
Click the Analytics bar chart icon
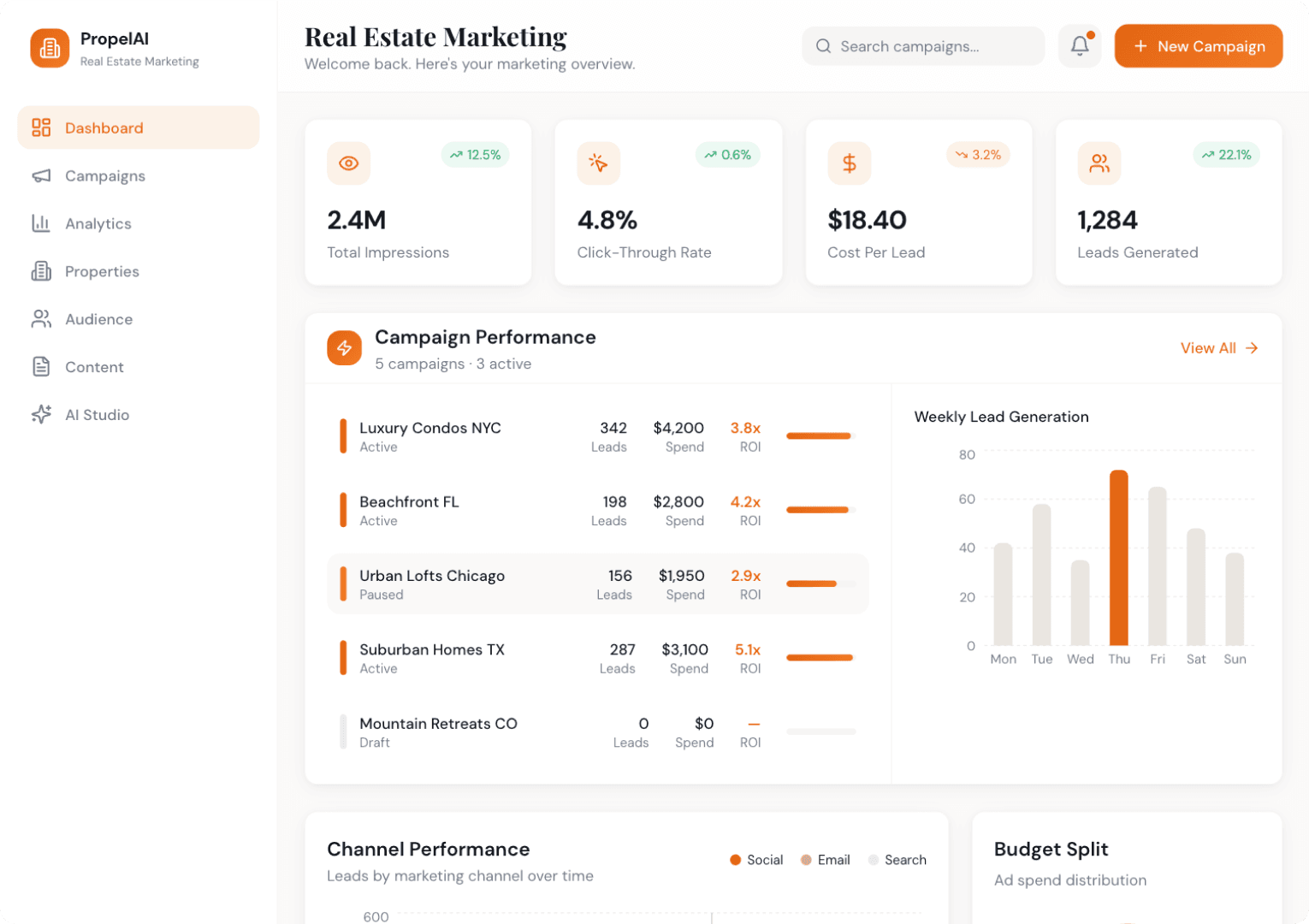[x=41, y=223]
